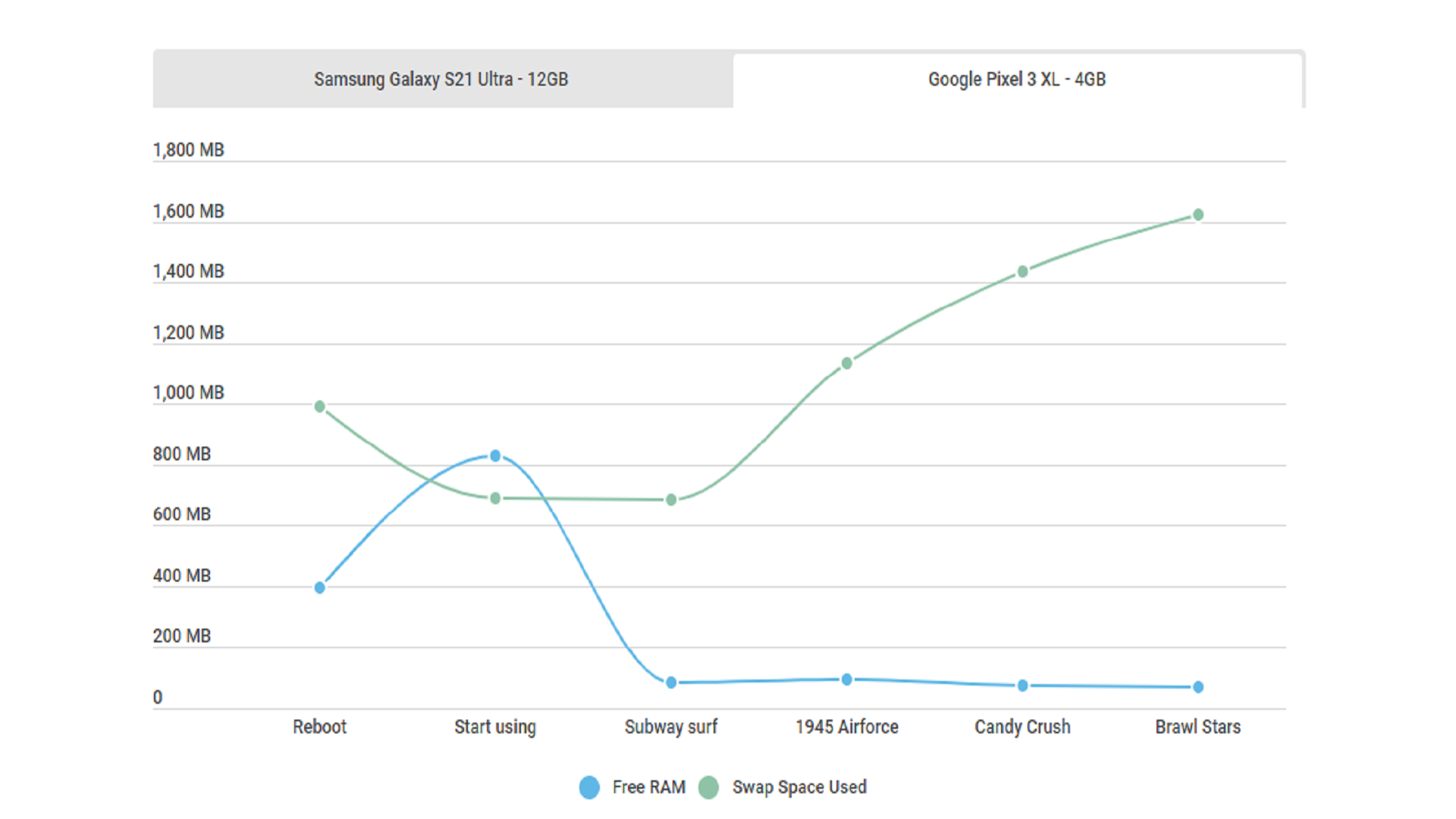Click Free RAM point at 1945 Airforce

coord(847,679)
